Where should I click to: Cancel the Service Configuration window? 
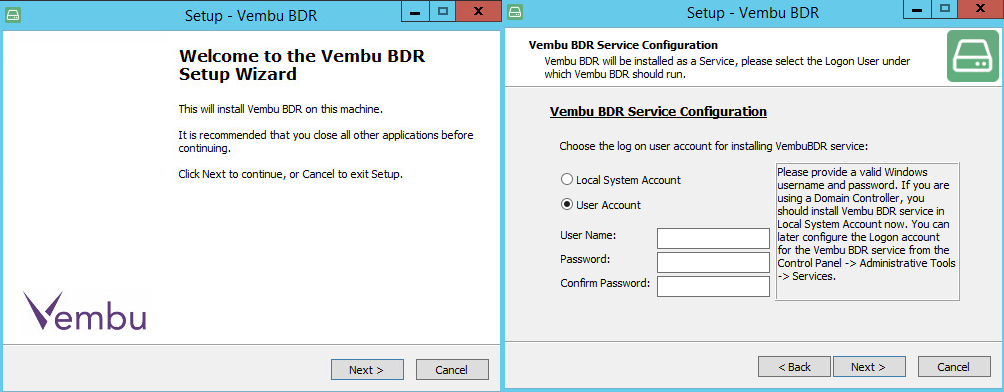(954, 366)
